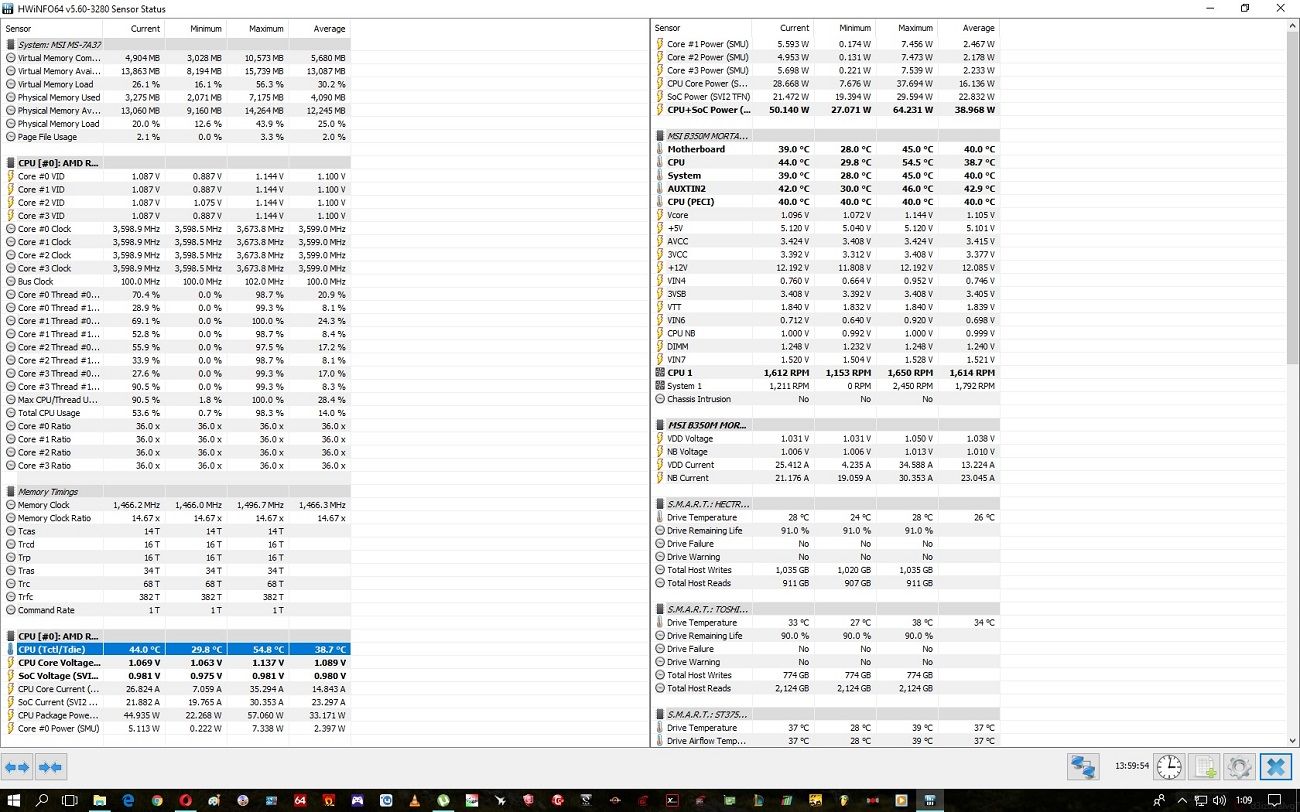
Task: Select the System: MSI MS-7A37 group header
Action: point(176,44)
